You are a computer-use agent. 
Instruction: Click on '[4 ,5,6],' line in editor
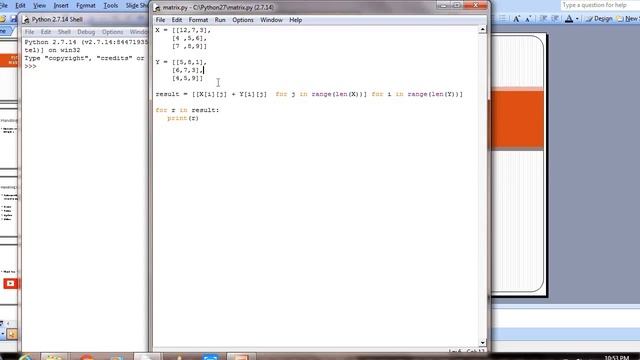pyautogui.click(x=189, y=38)
